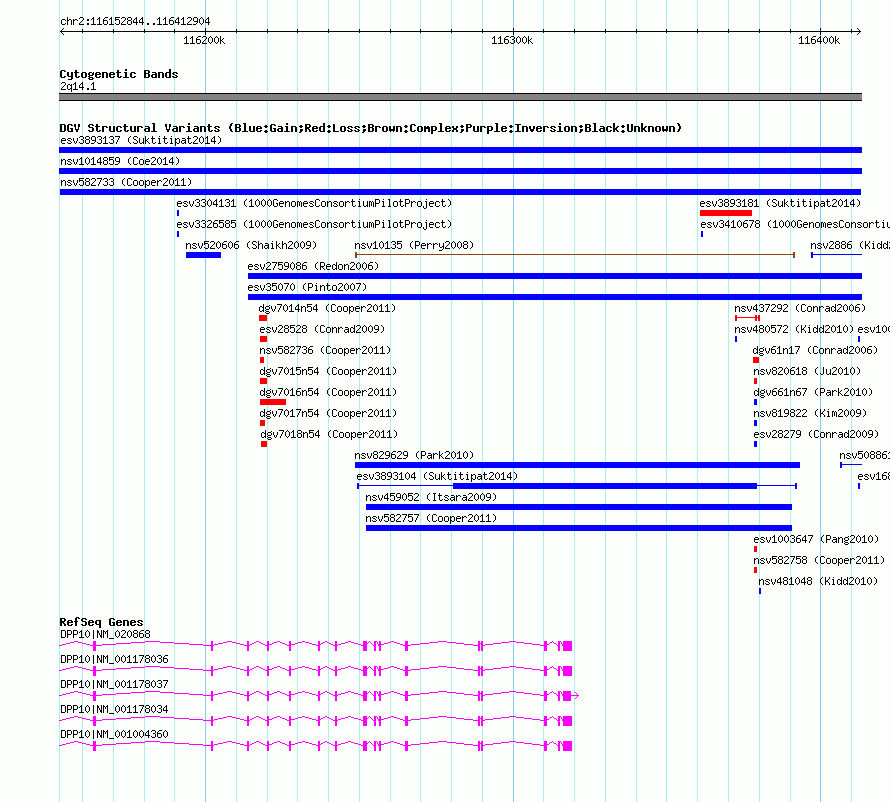Select the thick blue esv3893104 bar
The image size is (890, 802).
click(x=605, y=486)
